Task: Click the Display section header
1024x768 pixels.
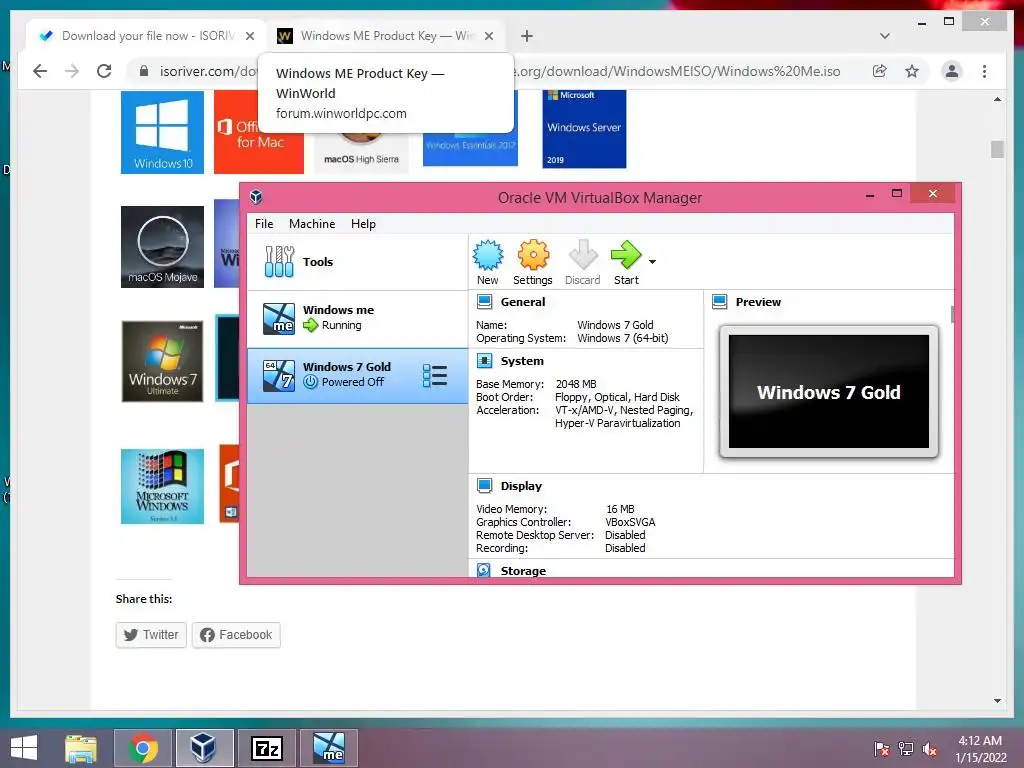Action: coord(521,486)
